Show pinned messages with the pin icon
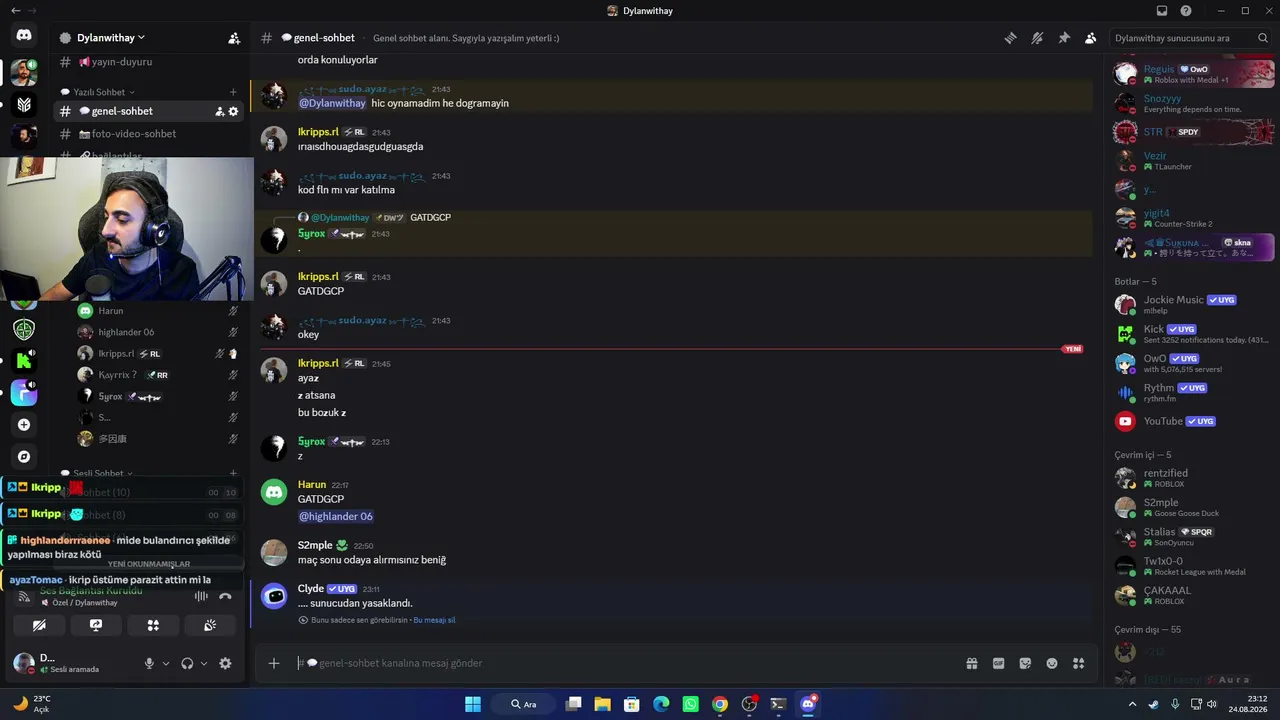The image size is (1280, 720). (x=1064, y=38)
